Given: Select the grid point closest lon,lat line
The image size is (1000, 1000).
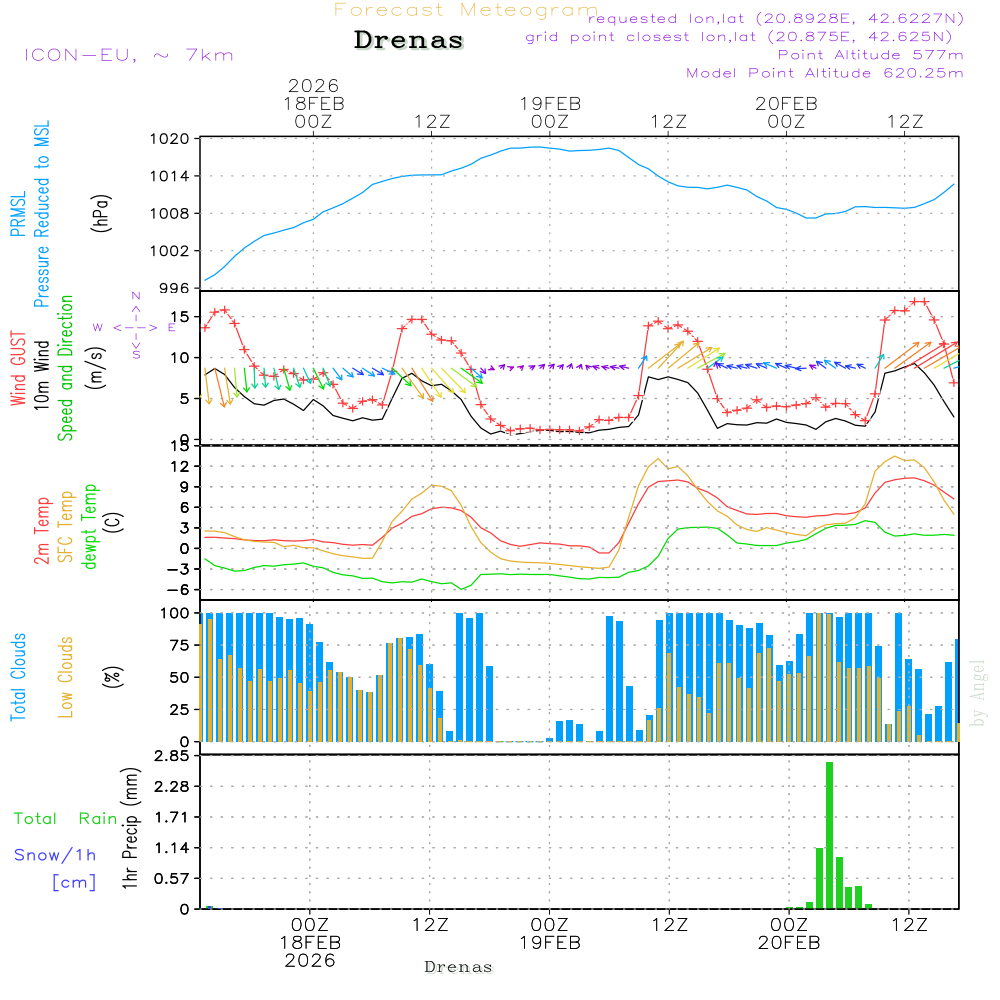Looking at the screenshot, I should (x=745, y=37).
